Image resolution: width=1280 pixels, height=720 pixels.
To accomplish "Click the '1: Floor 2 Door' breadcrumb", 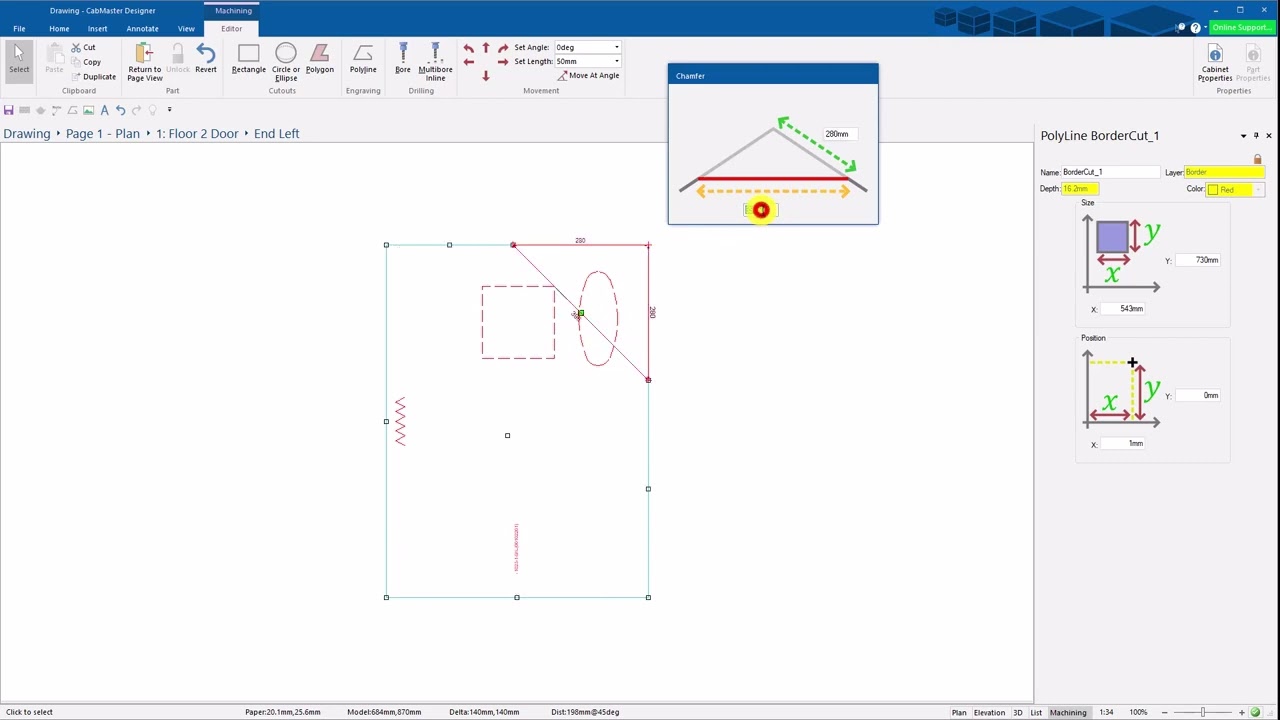I will [197, 133].
